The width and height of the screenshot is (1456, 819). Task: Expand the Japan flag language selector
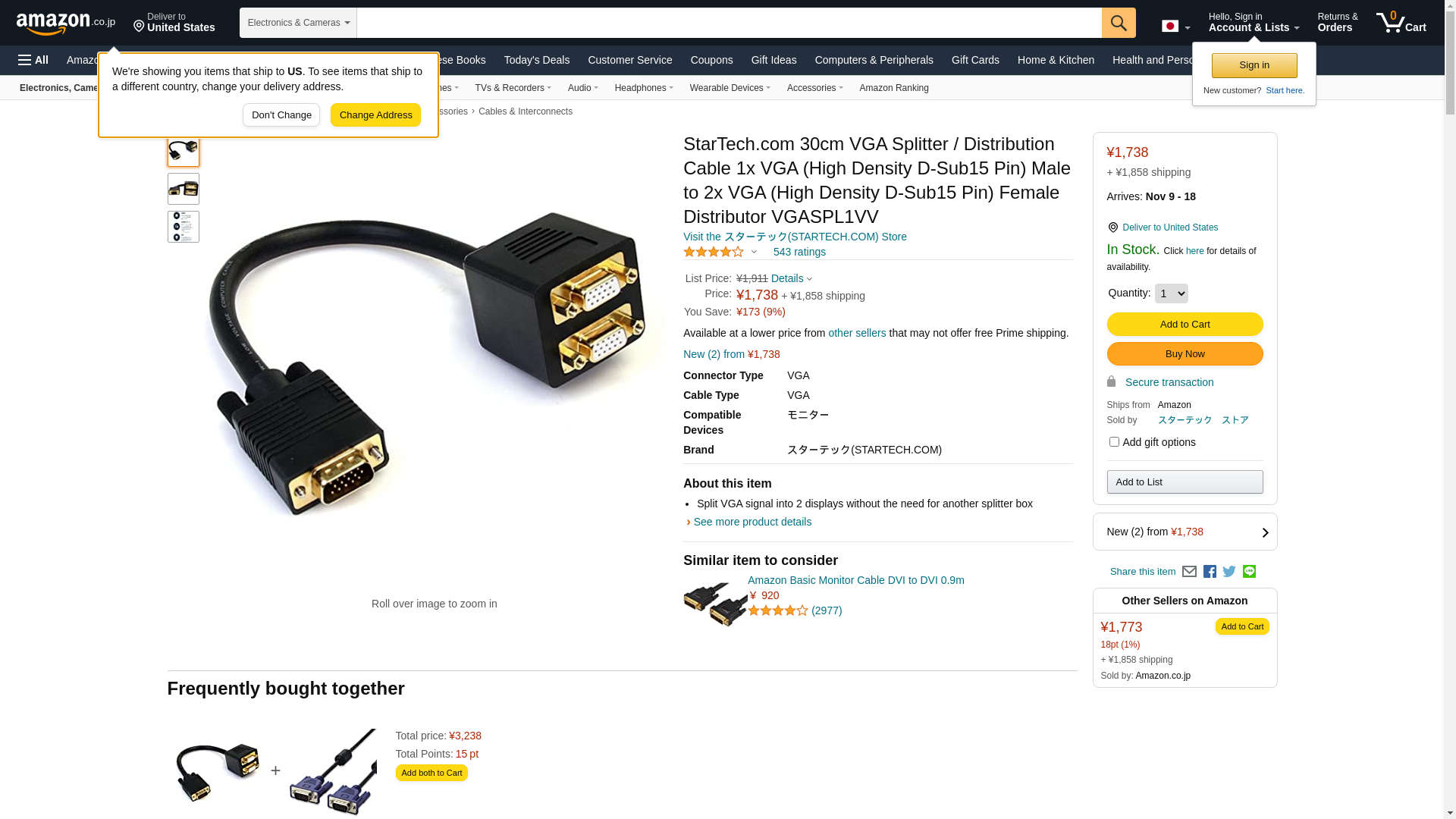1175,27
